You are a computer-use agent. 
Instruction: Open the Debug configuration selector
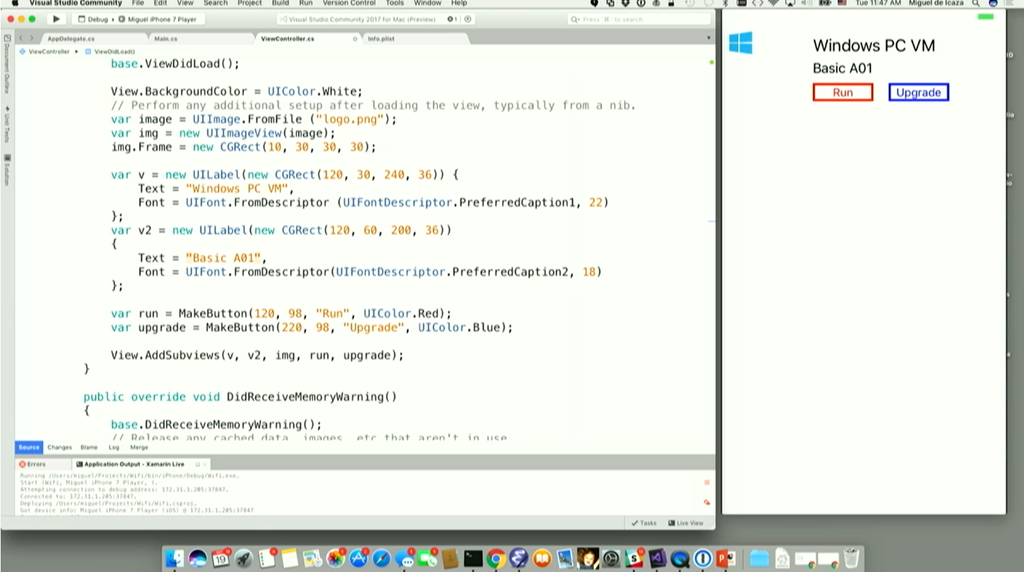tap(93, 20)
